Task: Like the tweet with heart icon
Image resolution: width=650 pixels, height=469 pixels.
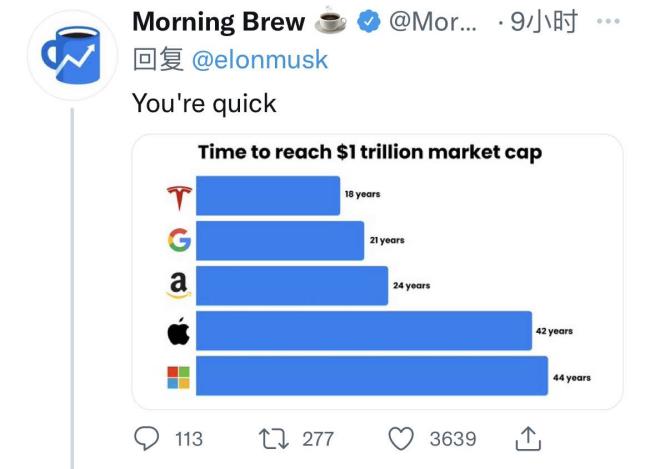Action: coord(401,439)
